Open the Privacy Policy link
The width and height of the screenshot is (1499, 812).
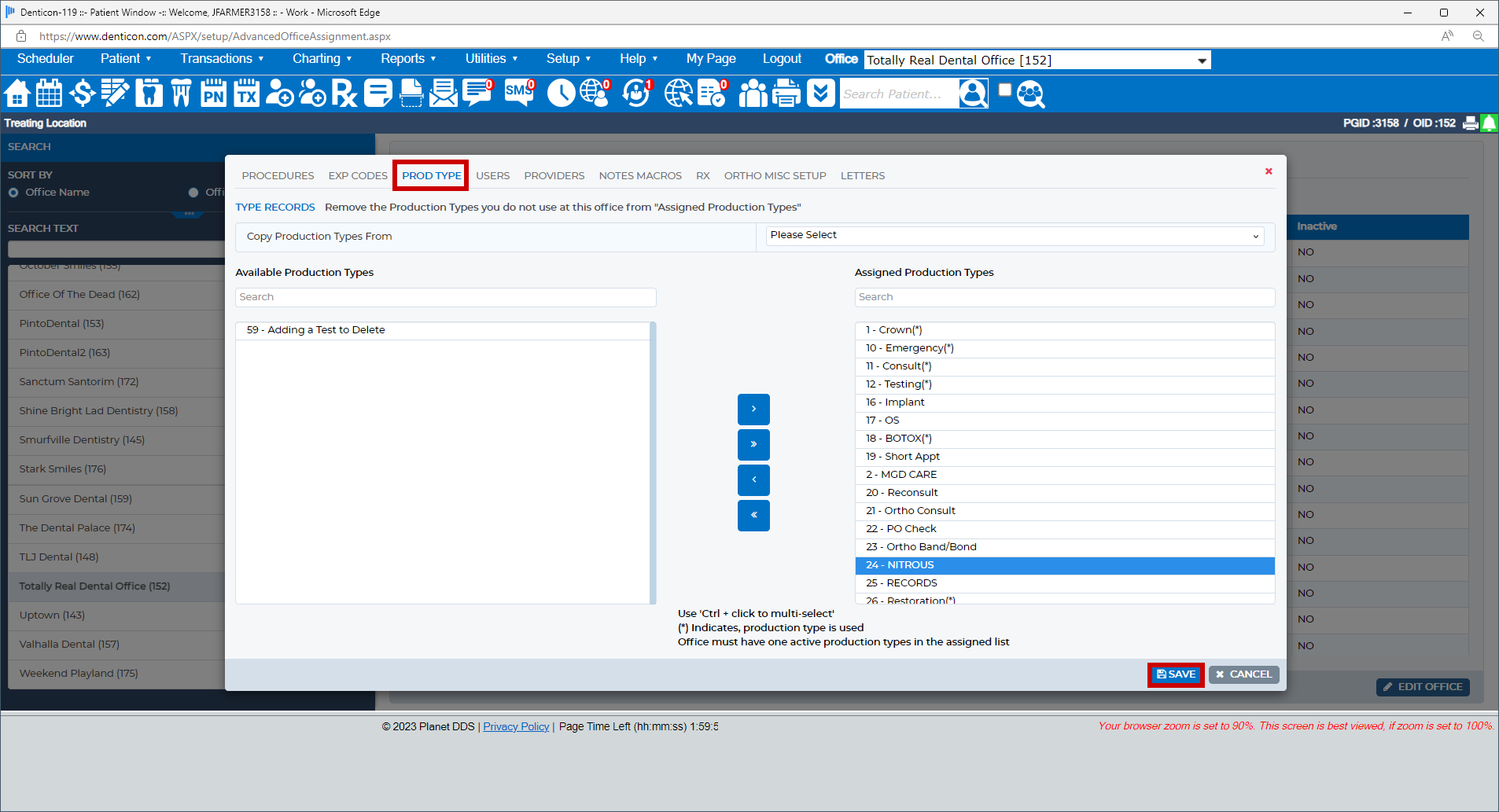(x=516, y=727)
